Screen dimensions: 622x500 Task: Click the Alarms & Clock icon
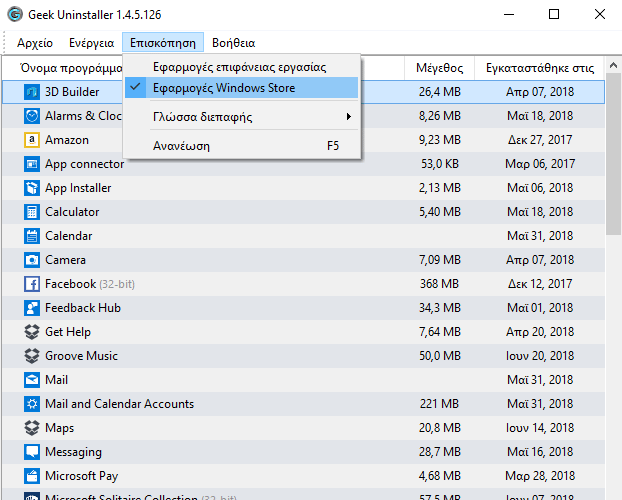32,116
